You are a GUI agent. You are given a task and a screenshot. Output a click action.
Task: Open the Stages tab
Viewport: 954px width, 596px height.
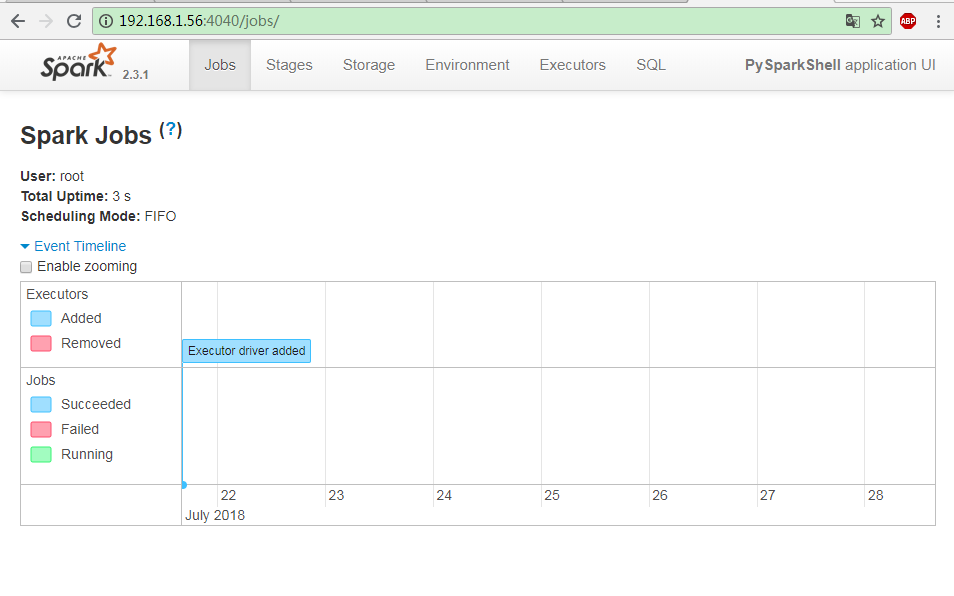(x=289, y=65)
